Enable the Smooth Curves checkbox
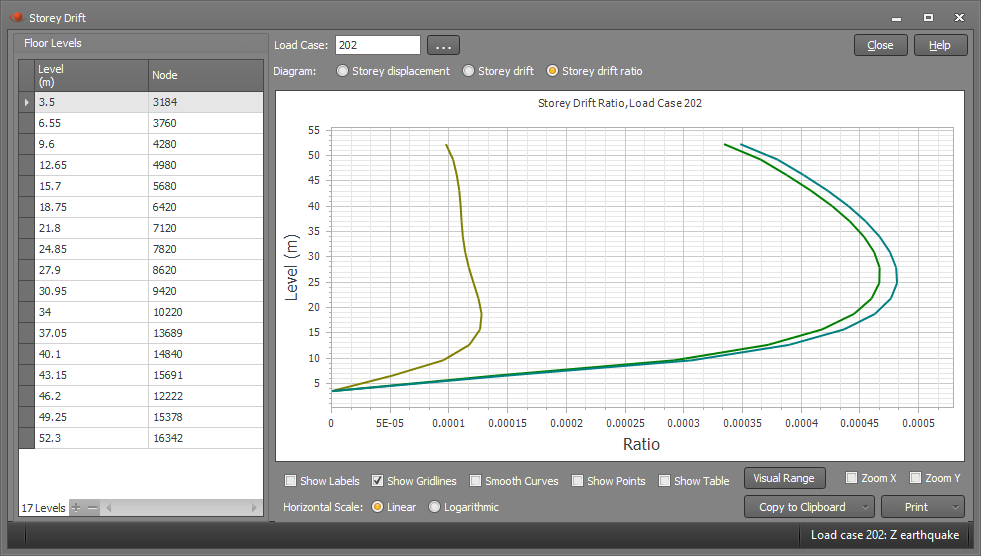Screen dimensions: 981x556 pos(475,481)
